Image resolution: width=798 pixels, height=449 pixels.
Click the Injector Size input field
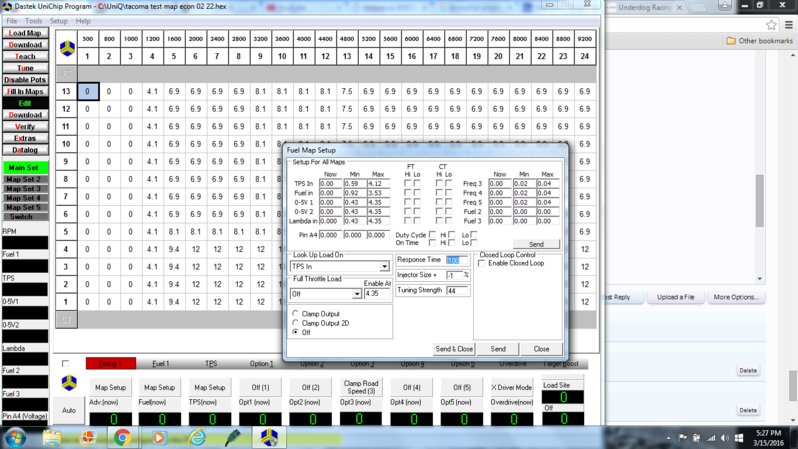pyautogui.click(x=454, y=275)
